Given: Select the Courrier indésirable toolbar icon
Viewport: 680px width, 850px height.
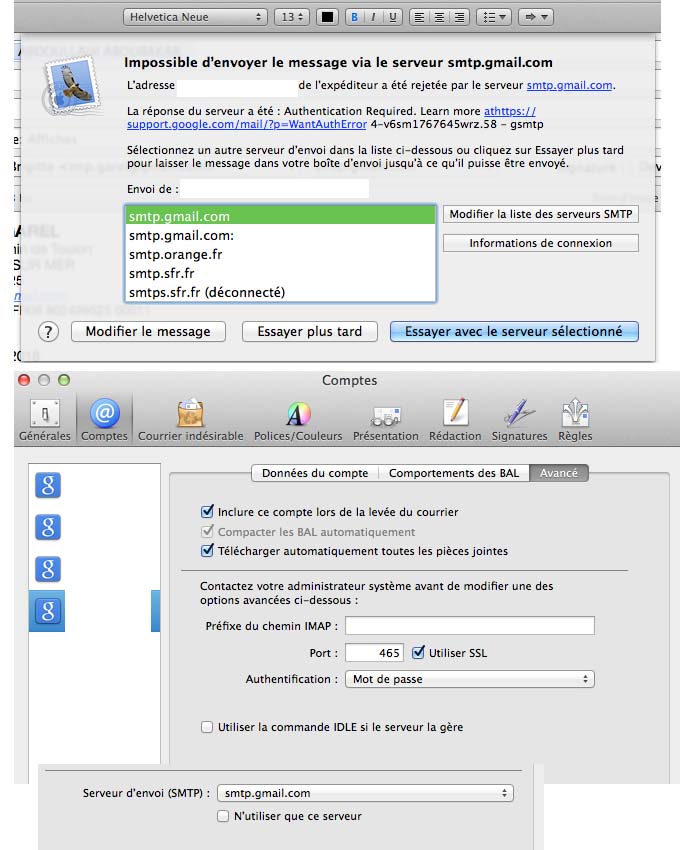Looking at the screenshot, I should 190,420.
